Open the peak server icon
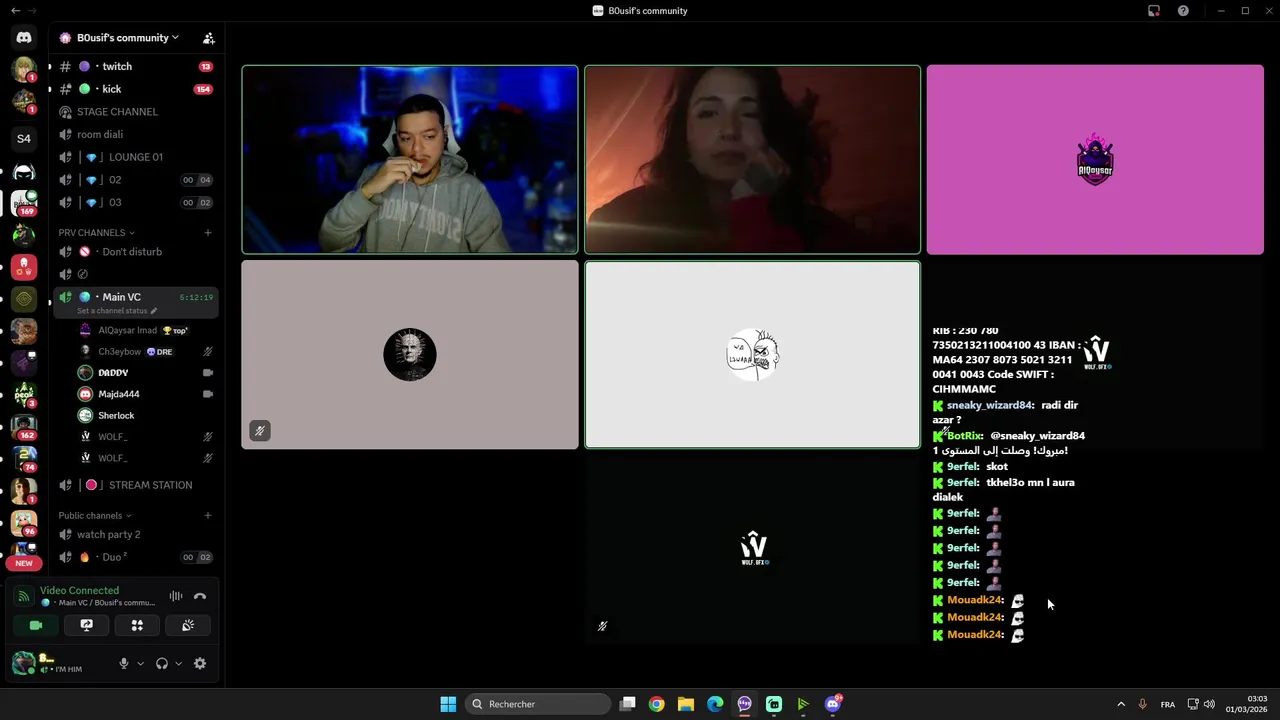Image resolution: width=1280 pixels, height=720 pixels. click(x=24, y=394)
